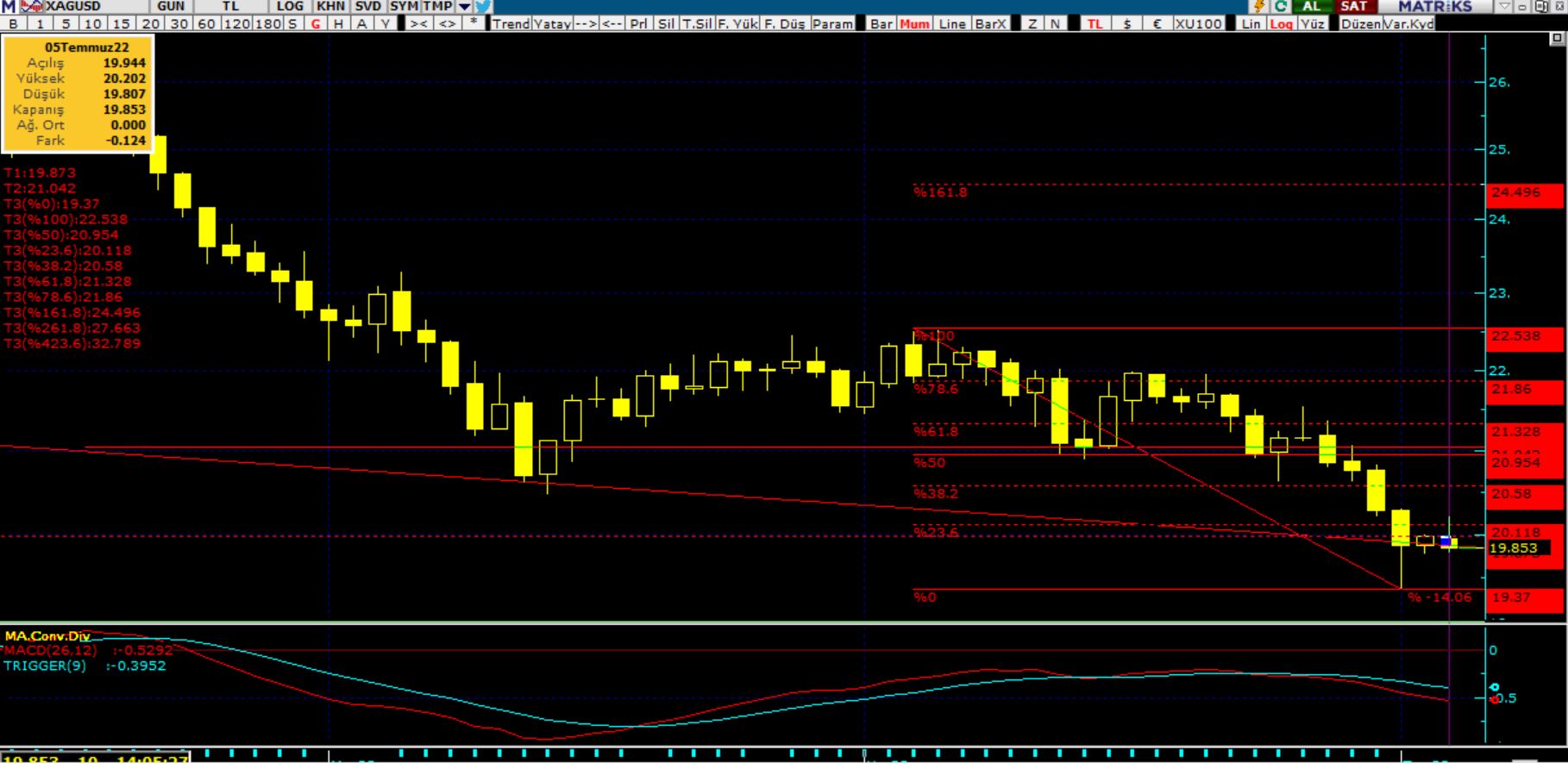Click the <> expand chart icon
The width and height of the screenshot is (1568, 763).
(x=447, y=23)
